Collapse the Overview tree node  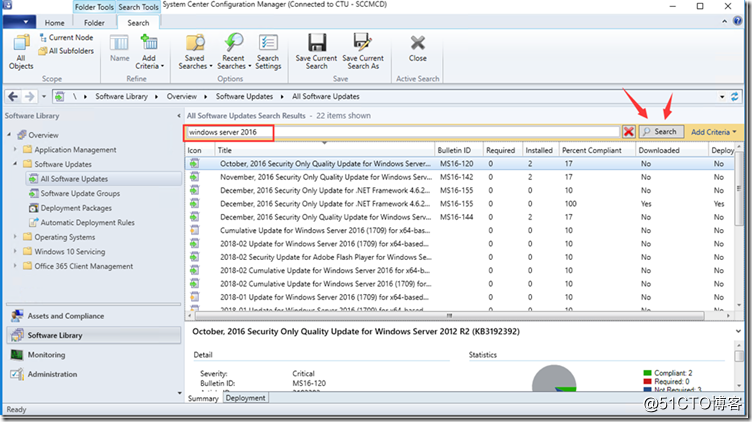click(x=9, y=135)
